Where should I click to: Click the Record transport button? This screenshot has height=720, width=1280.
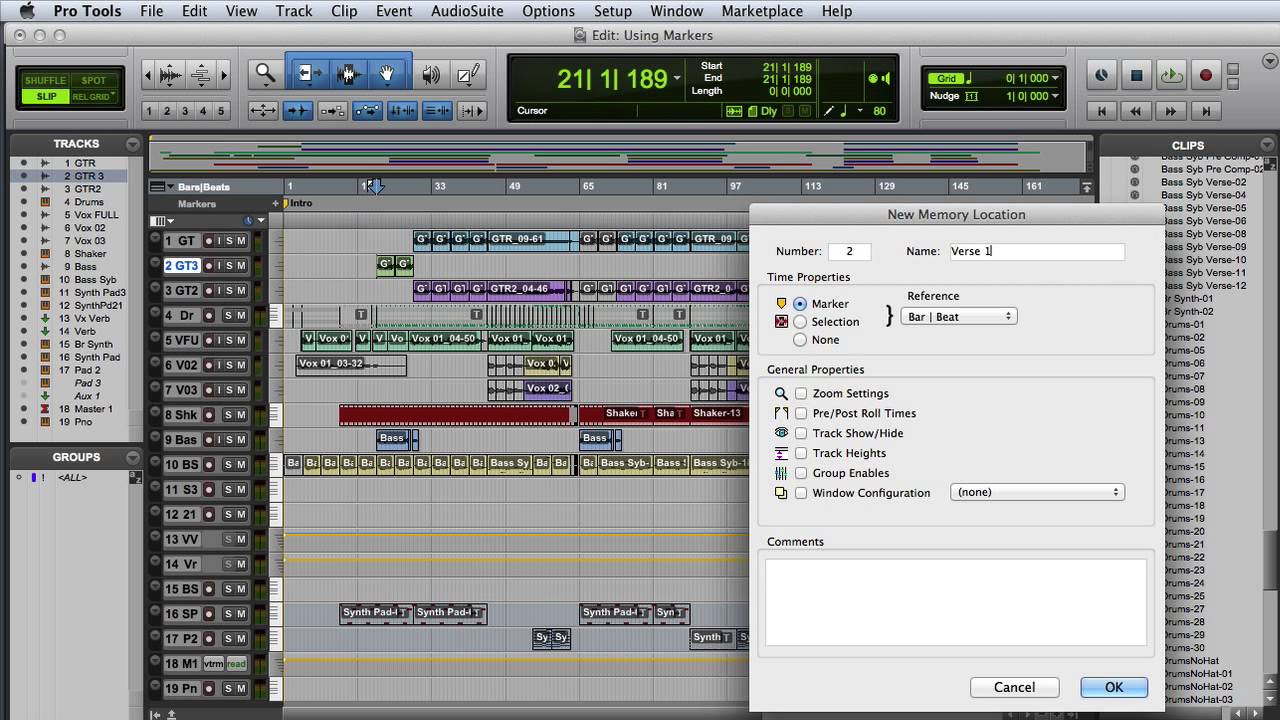[1205, 75]
